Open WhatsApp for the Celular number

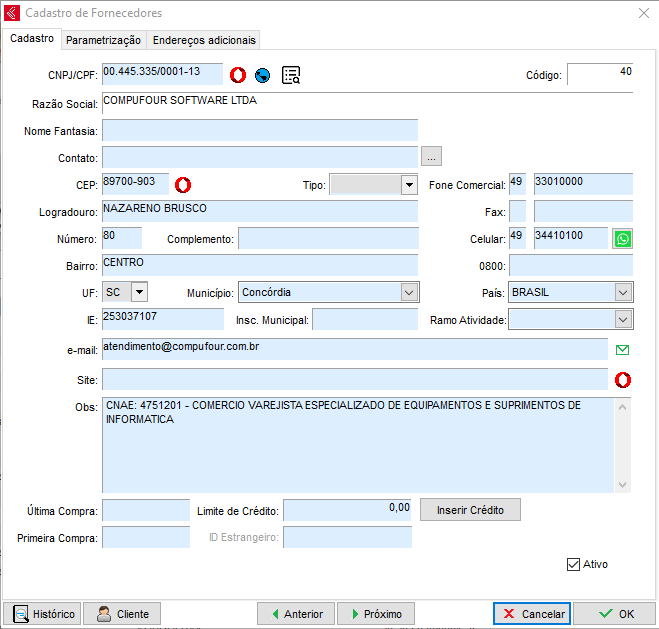click(x=623, y=239)
